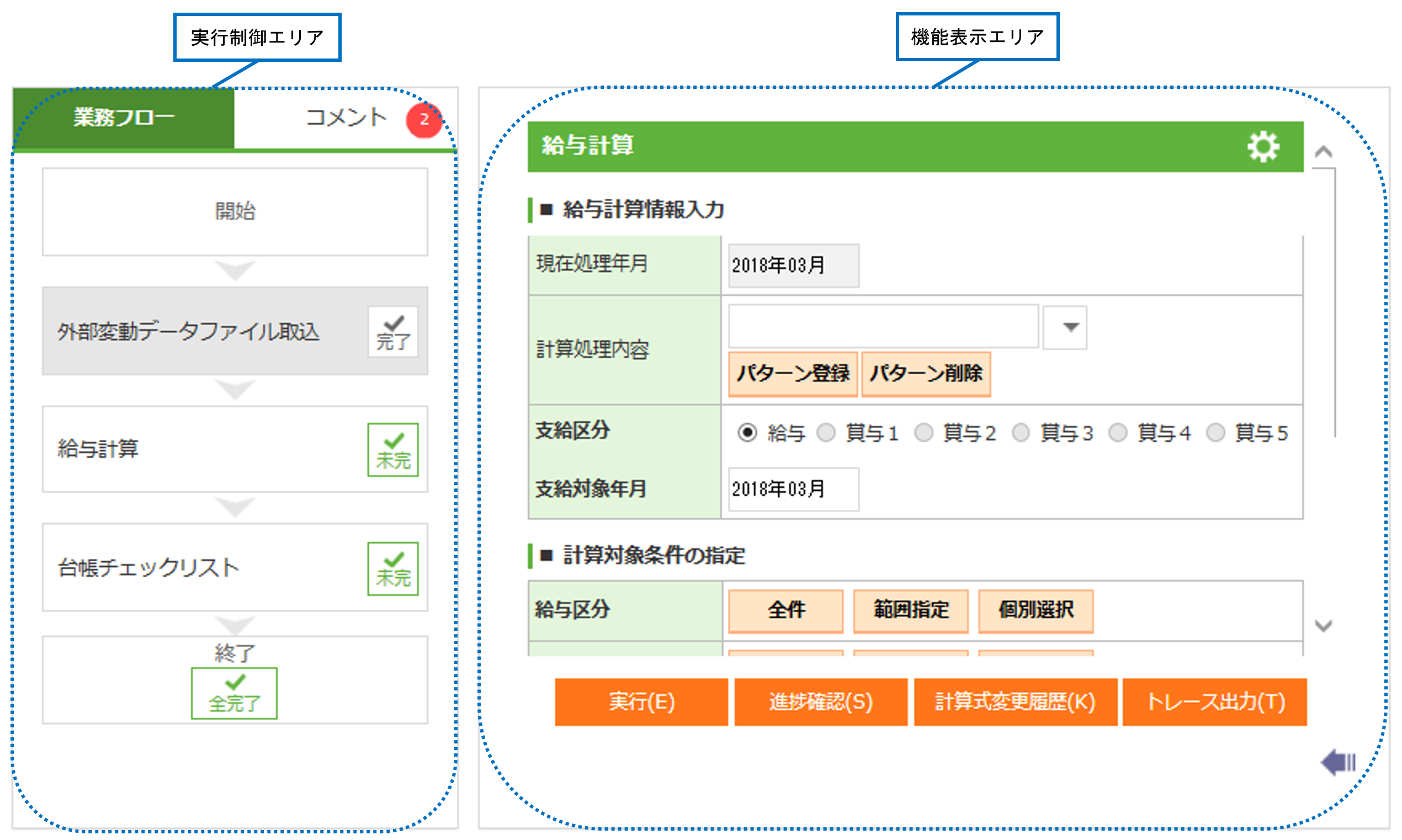Click the purple collapse-panel arrow icon
The width and height of the screenshot is (1402, 840).
pos(1337,762)
